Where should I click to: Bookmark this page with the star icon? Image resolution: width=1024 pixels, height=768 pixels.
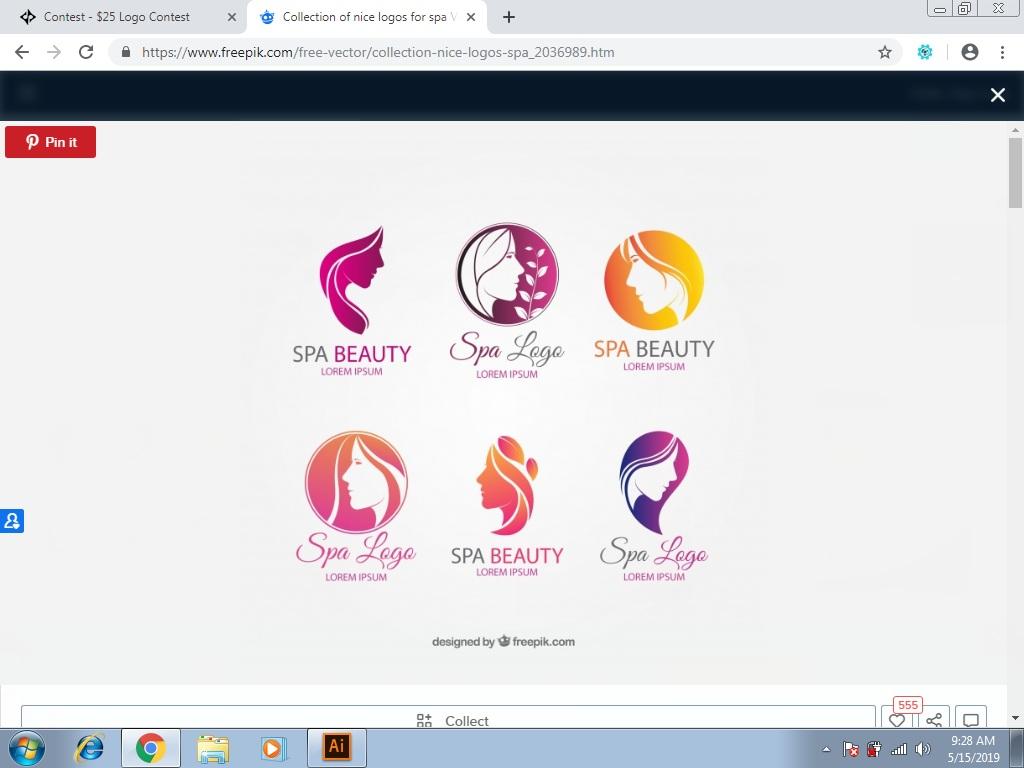pyautogui.click(x=884, y=52)
